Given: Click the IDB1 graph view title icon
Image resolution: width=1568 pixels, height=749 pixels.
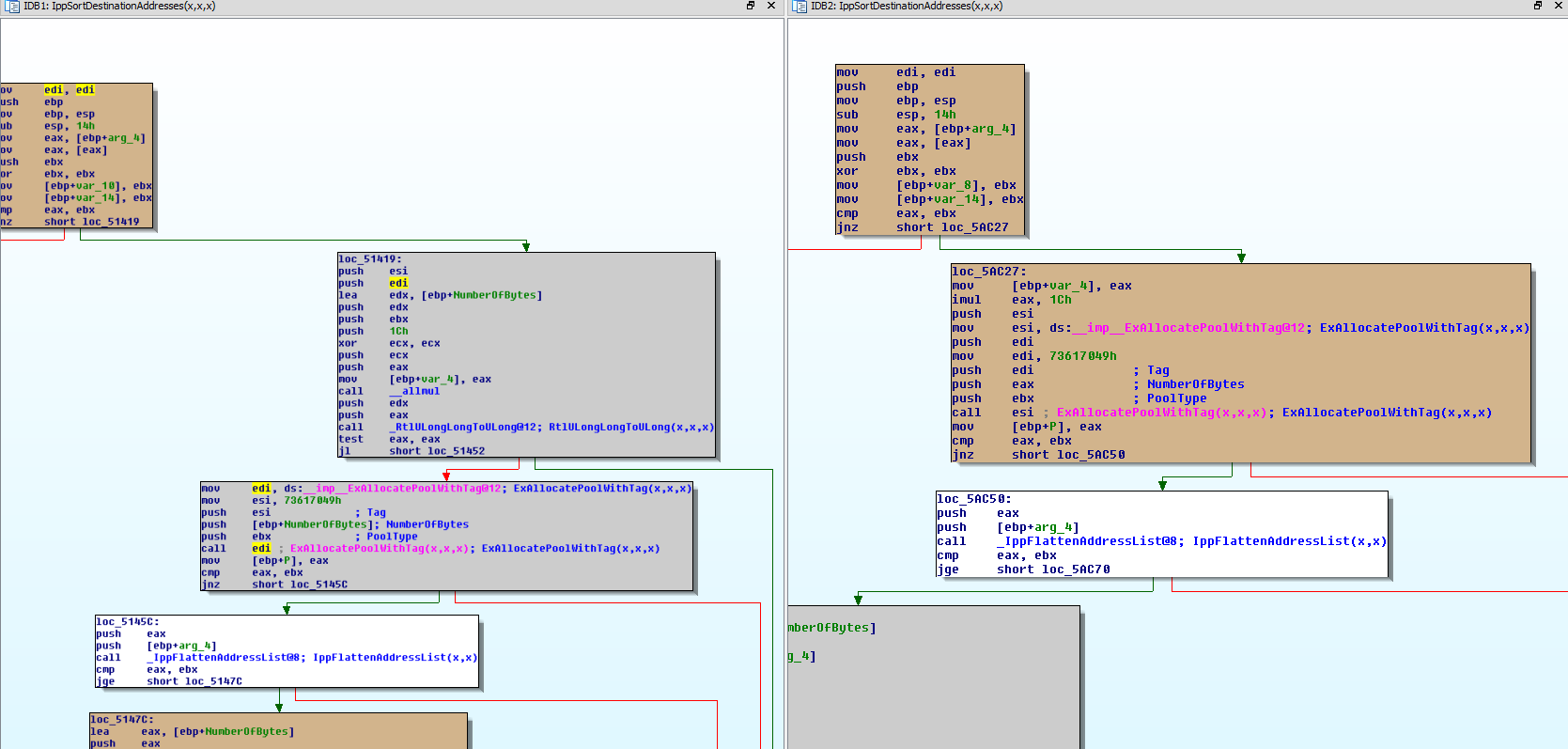Looking at the screenshot, I should click(x=12, y=7).
